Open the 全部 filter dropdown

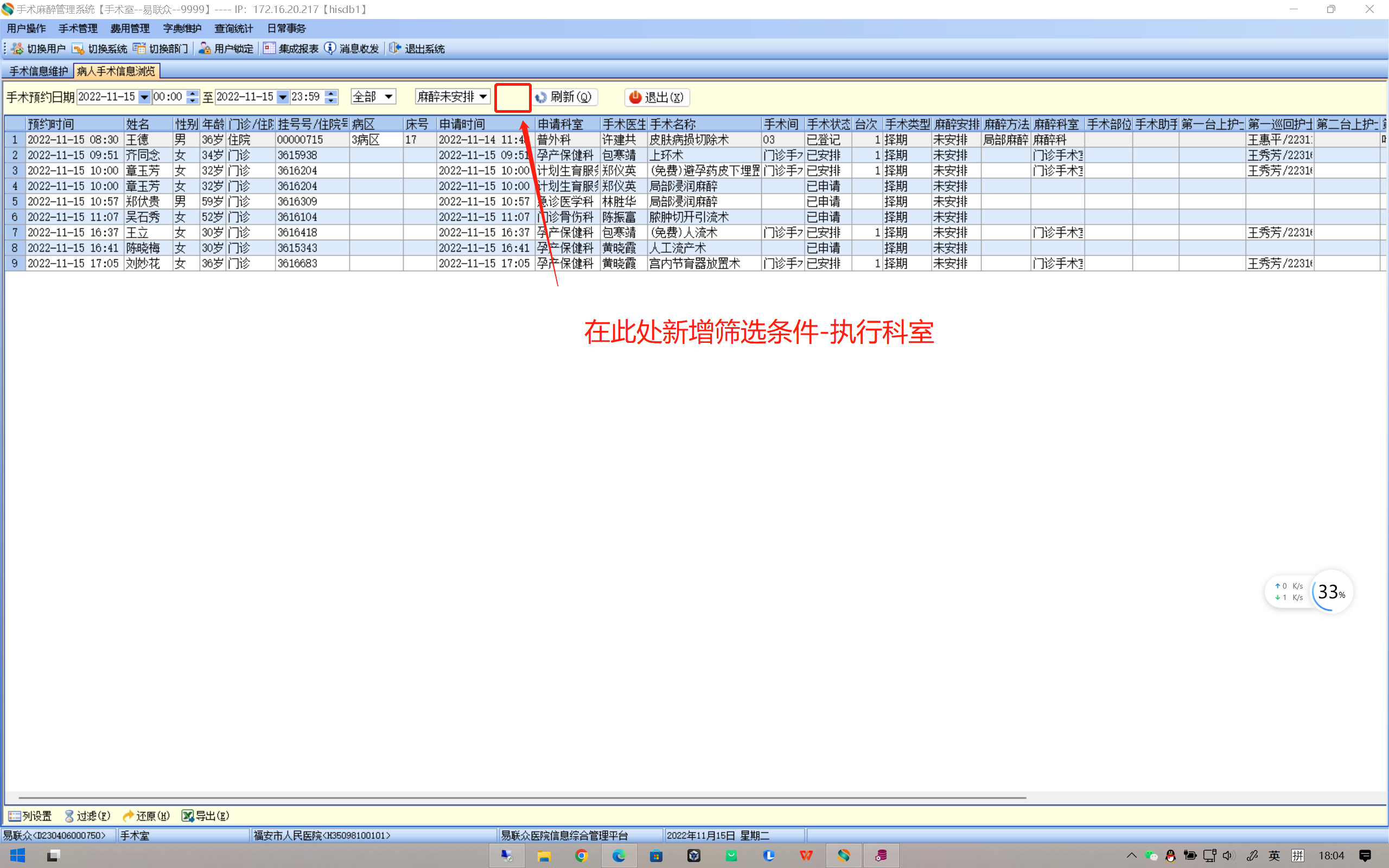pos(388,97)
